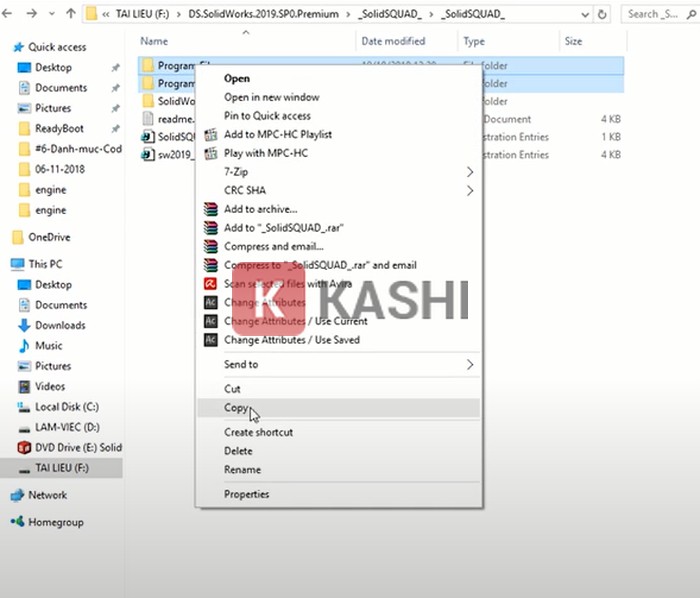Click Scan selected files with Avira
This screenshot has width=700, height=598.
pyautogui.click(x=288, y=284)
